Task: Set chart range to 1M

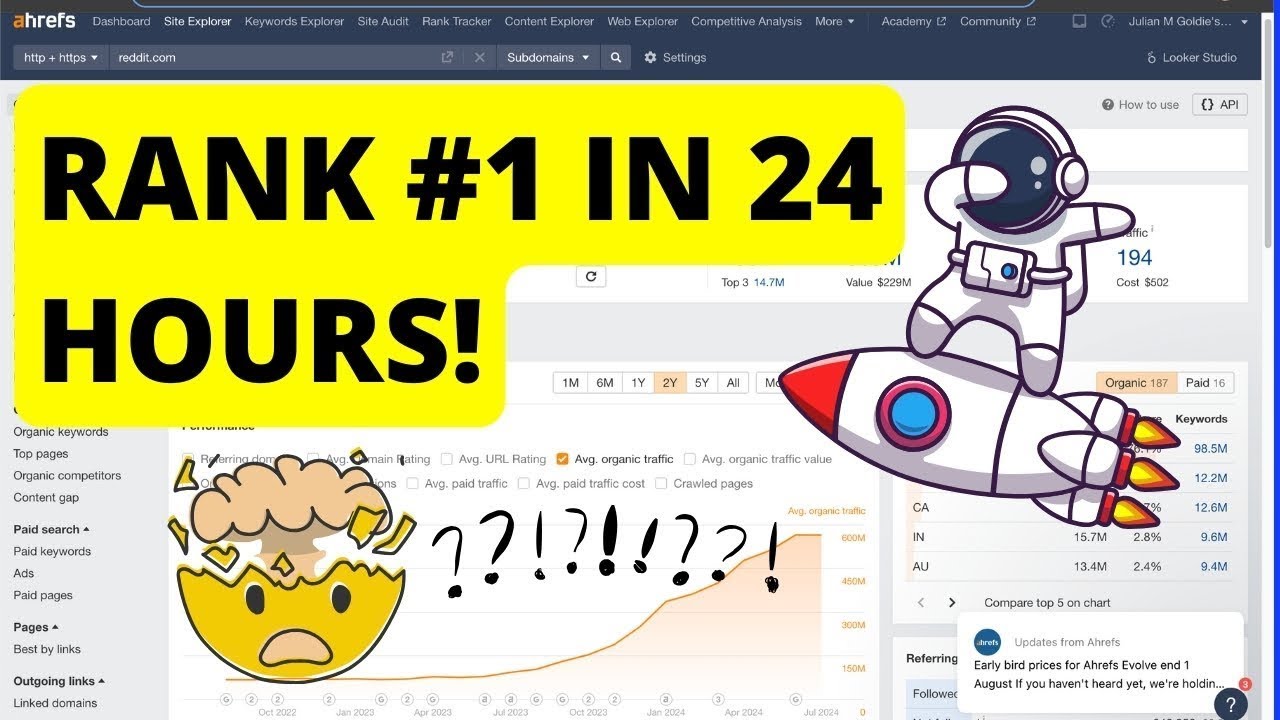Action: [x=570, y=382]
